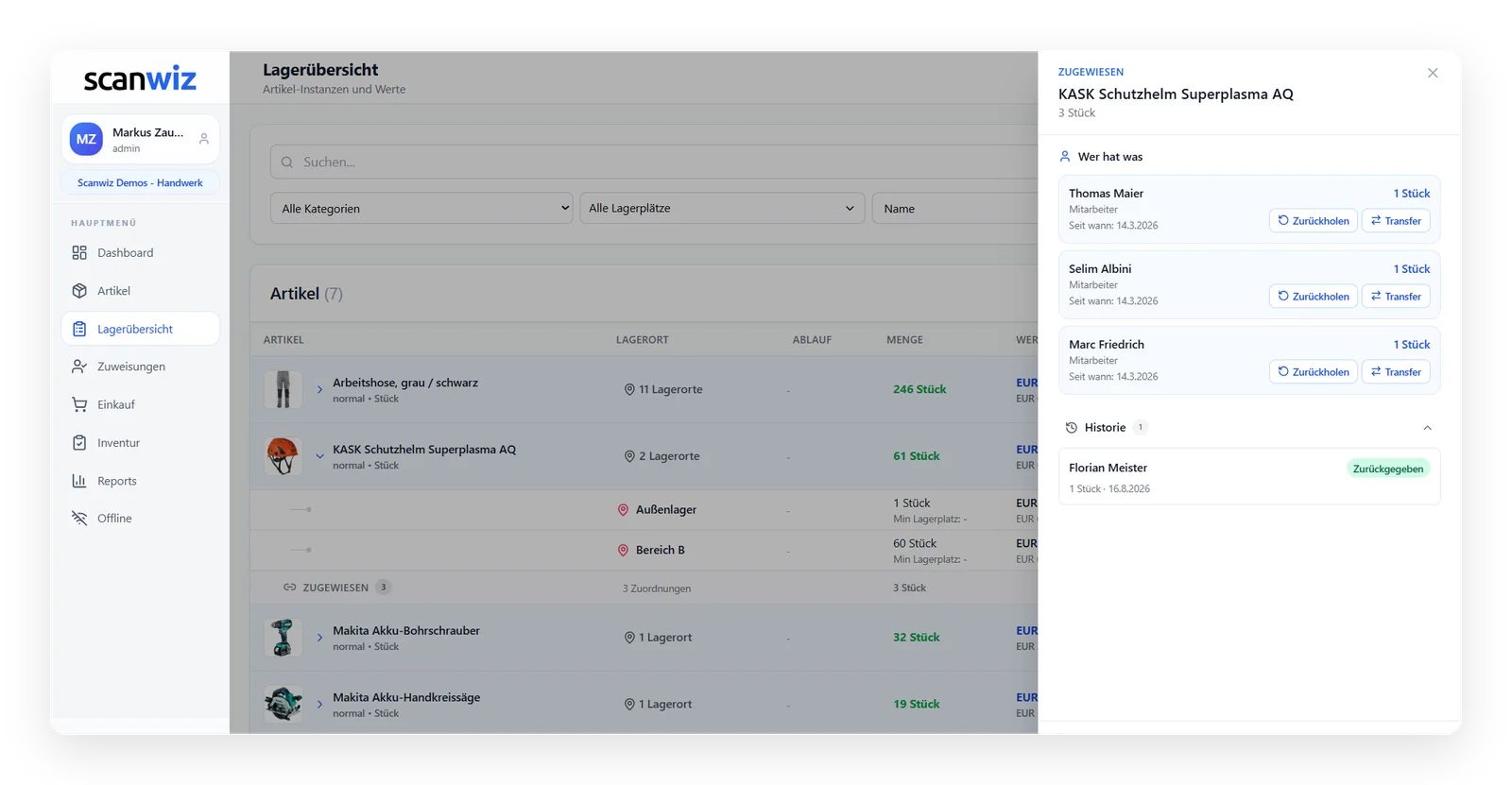This screenshot has height=785, width=1512.
Task: Click the 60 Stück quantity in Bereich B
Action: click(915, 543)
